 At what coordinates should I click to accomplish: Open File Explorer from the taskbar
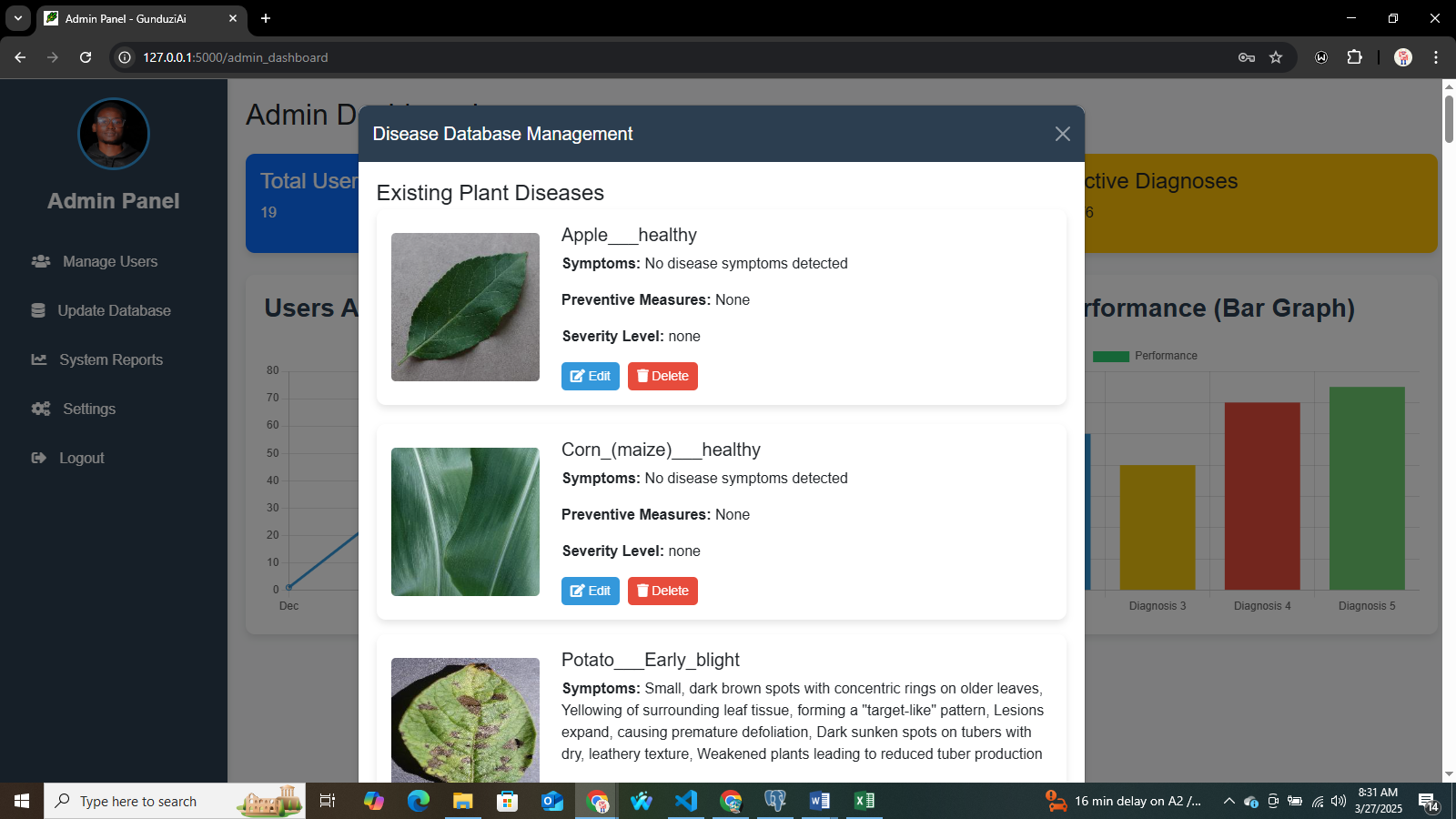[463, 801]
